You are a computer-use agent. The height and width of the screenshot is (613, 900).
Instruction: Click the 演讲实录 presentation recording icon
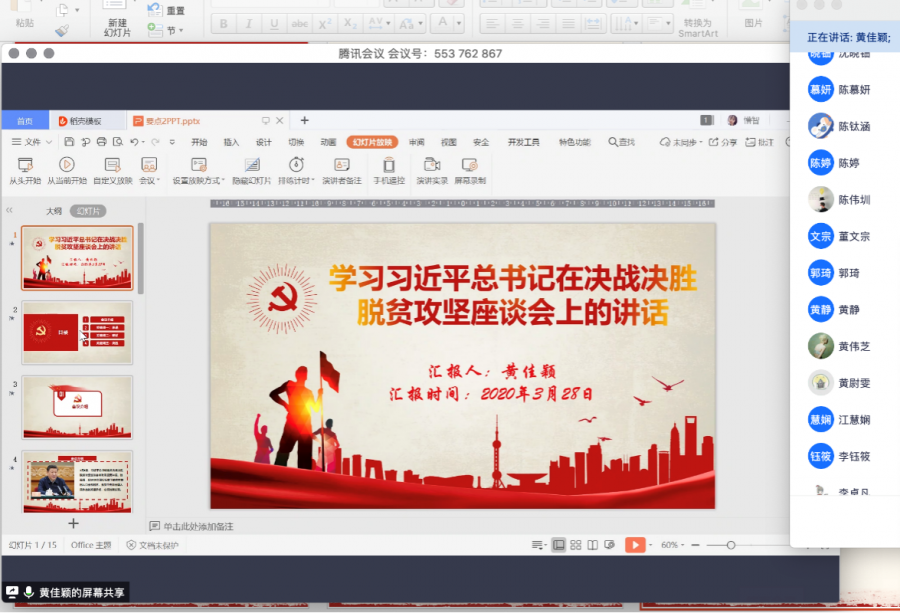pyautogui.click(x=432, y=165)
